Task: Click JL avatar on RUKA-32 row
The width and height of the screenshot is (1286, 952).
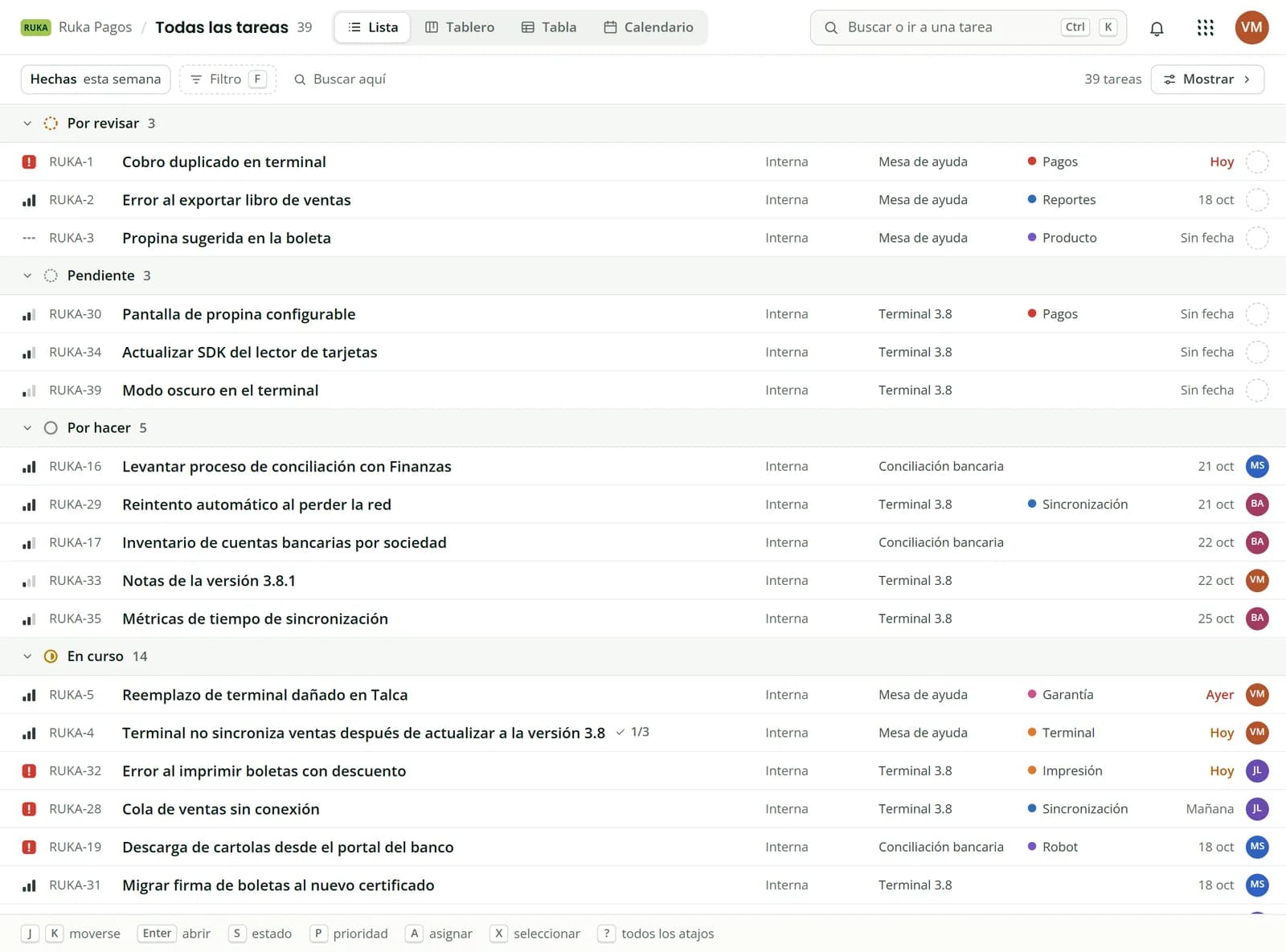Action: [x=1257, y=770]
